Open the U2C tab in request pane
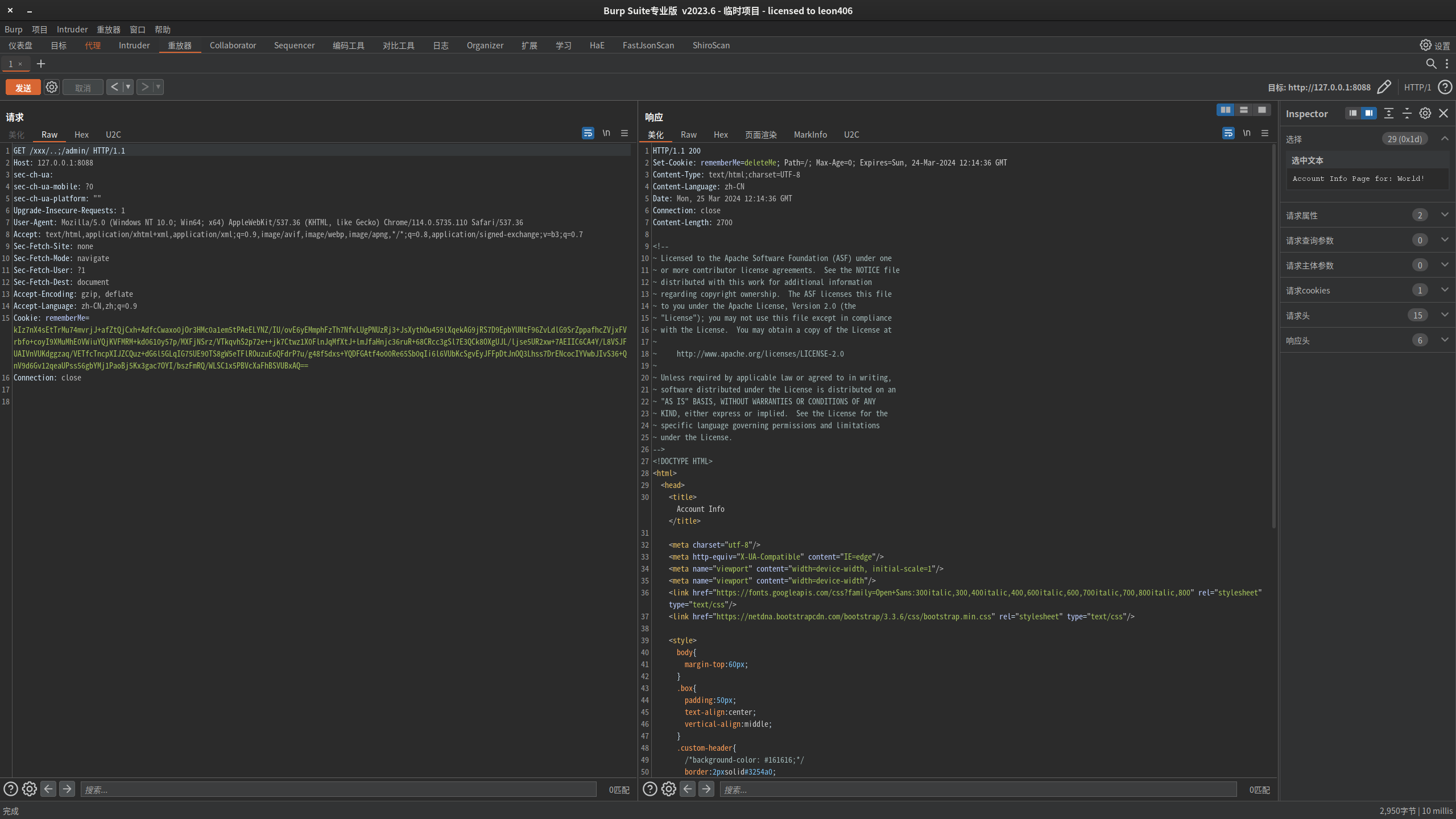Image resolution: width=1456 pixels, height=819 pixels. click(113, 134)
